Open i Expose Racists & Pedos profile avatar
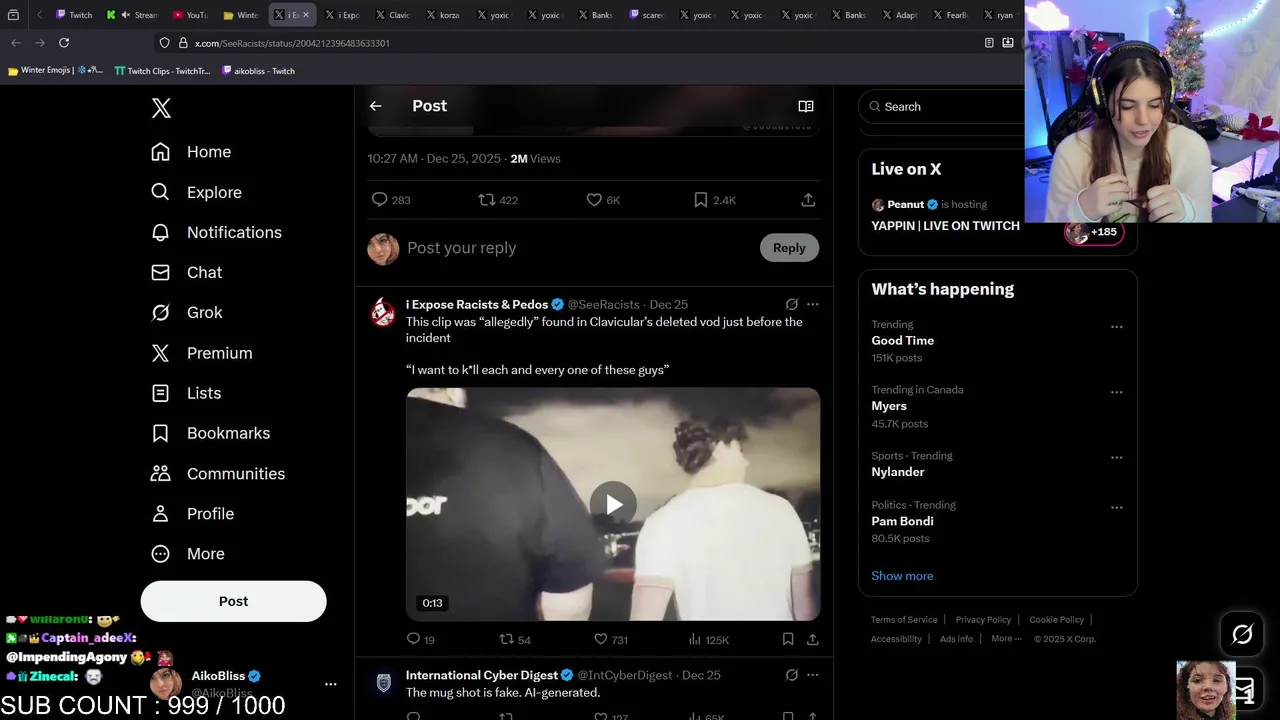 point(383,312)
